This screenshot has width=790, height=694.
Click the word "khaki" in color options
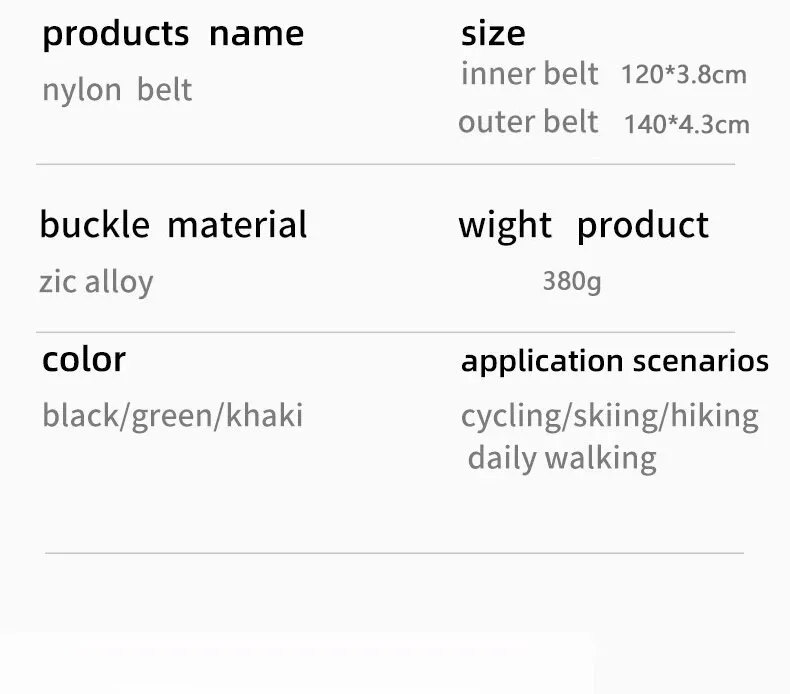pos(264,415)
